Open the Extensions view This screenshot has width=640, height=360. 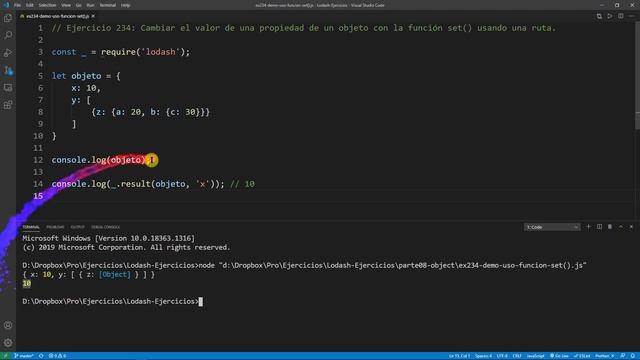[x=8, y=105]
